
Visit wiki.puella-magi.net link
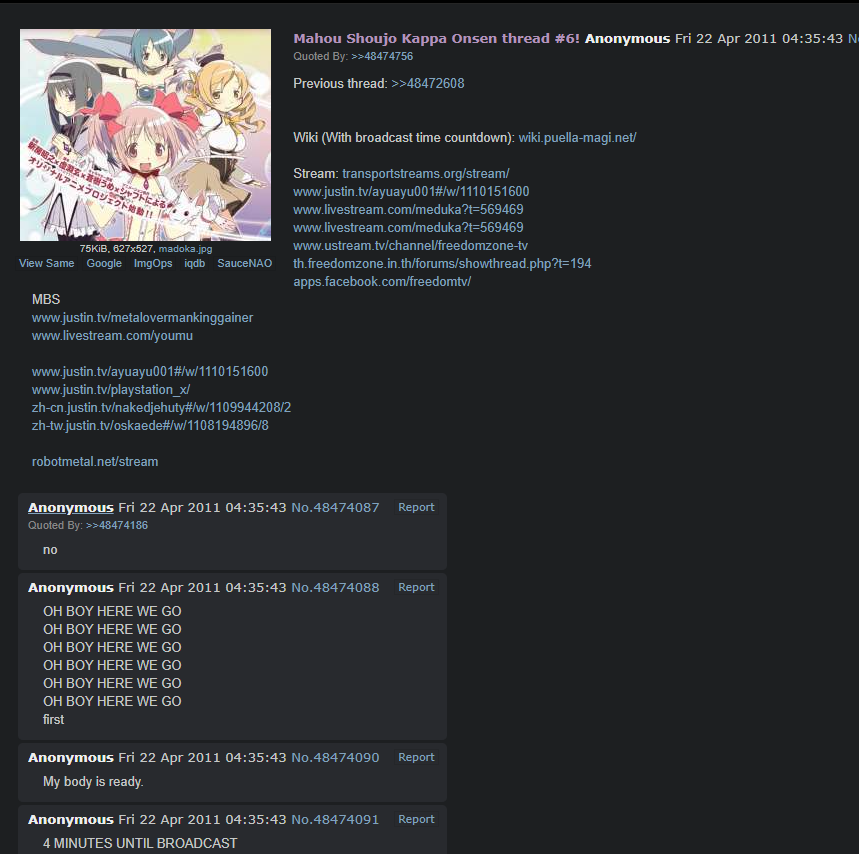[577, 137]
